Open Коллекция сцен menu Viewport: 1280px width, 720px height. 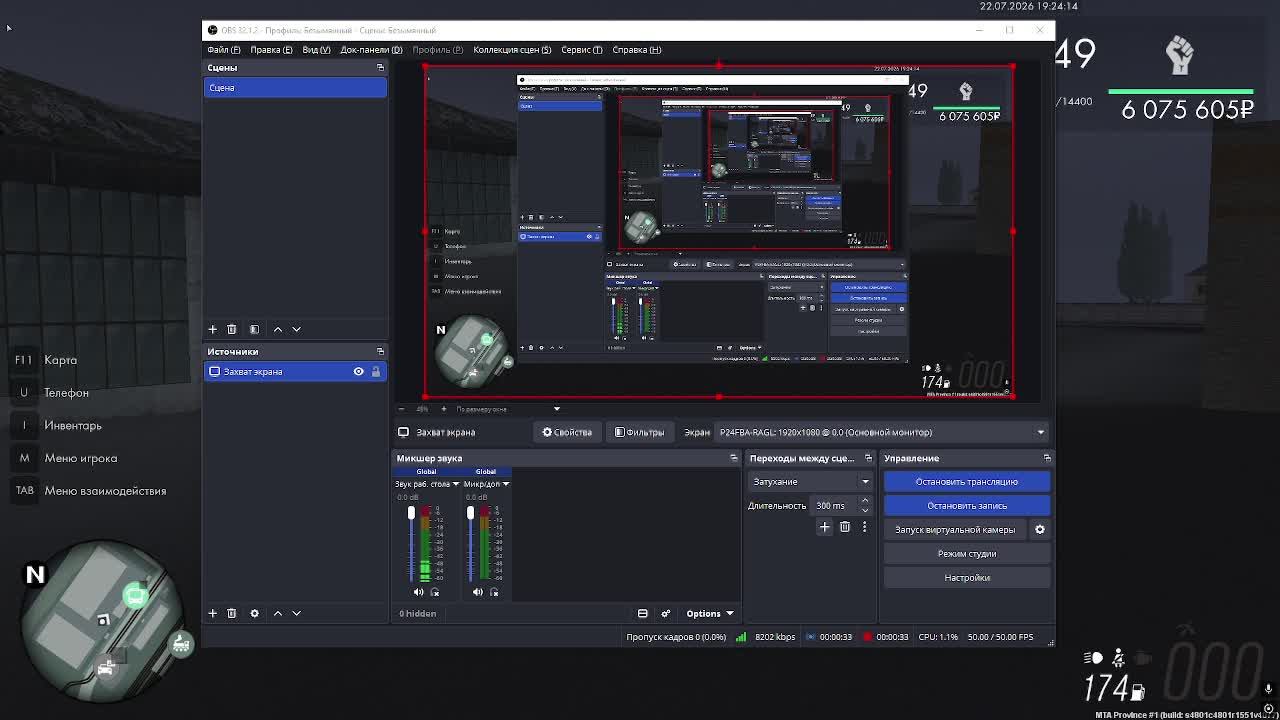click(512, 50)
